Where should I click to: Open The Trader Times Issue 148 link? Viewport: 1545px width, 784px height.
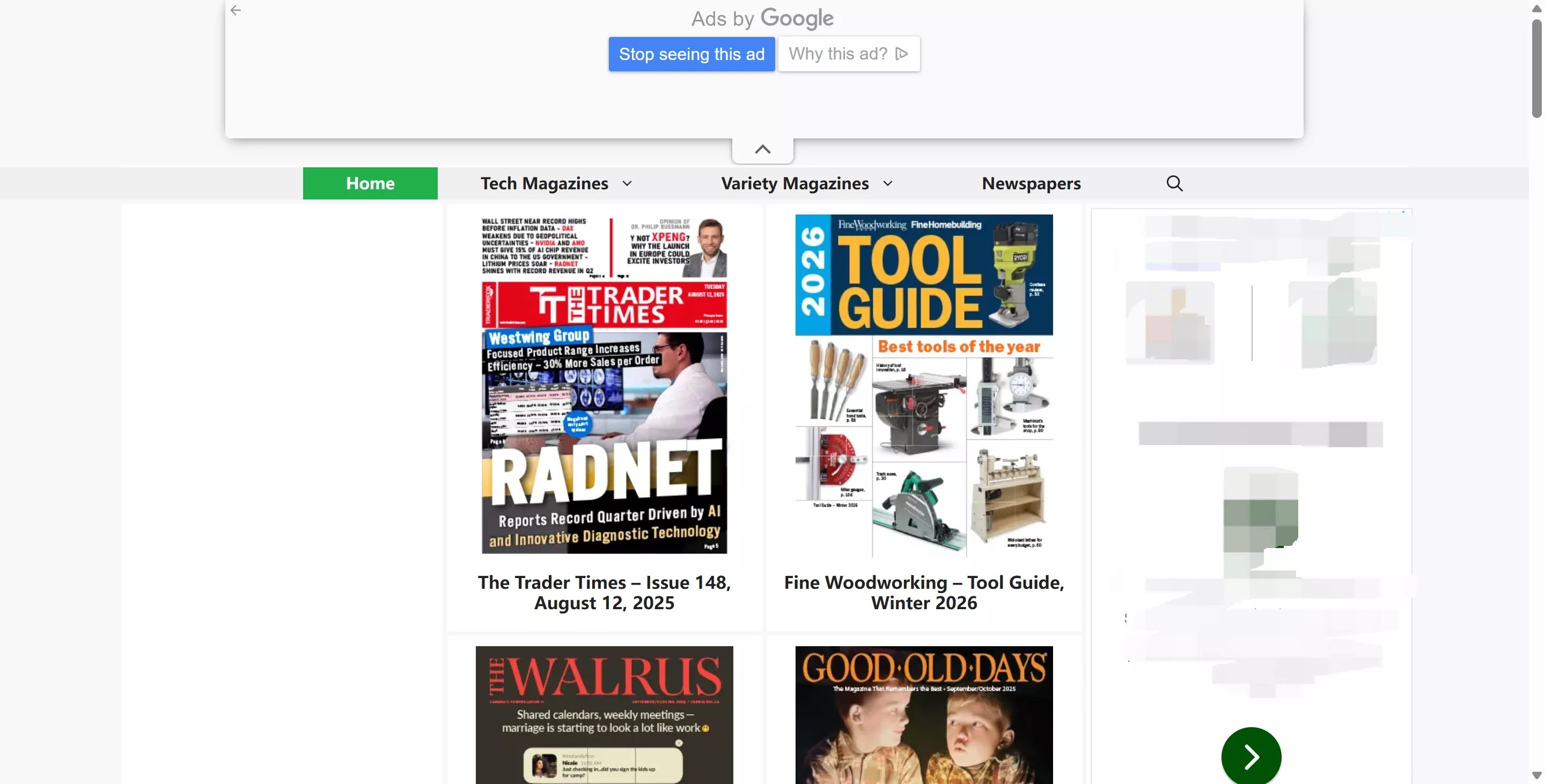pyautogui.click(x=604, y=592)
